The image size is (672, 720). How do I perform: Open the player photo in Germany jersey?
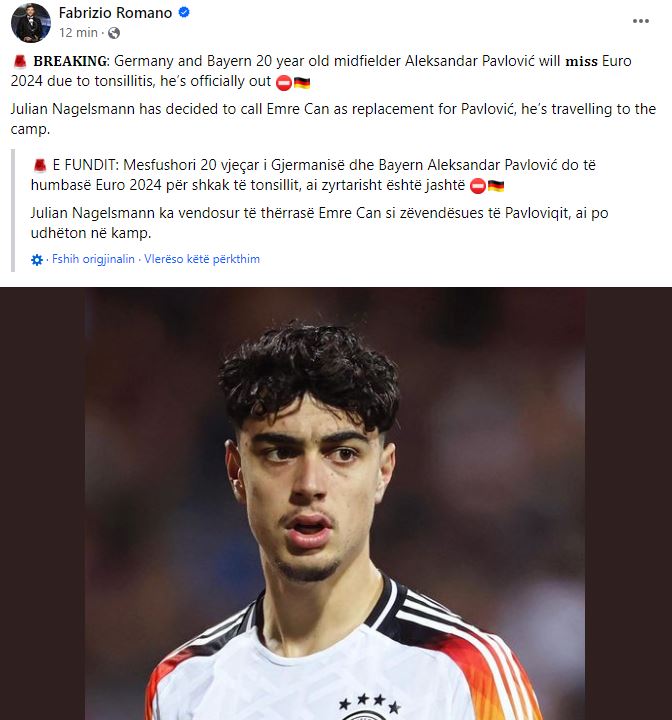coord(335,503)
